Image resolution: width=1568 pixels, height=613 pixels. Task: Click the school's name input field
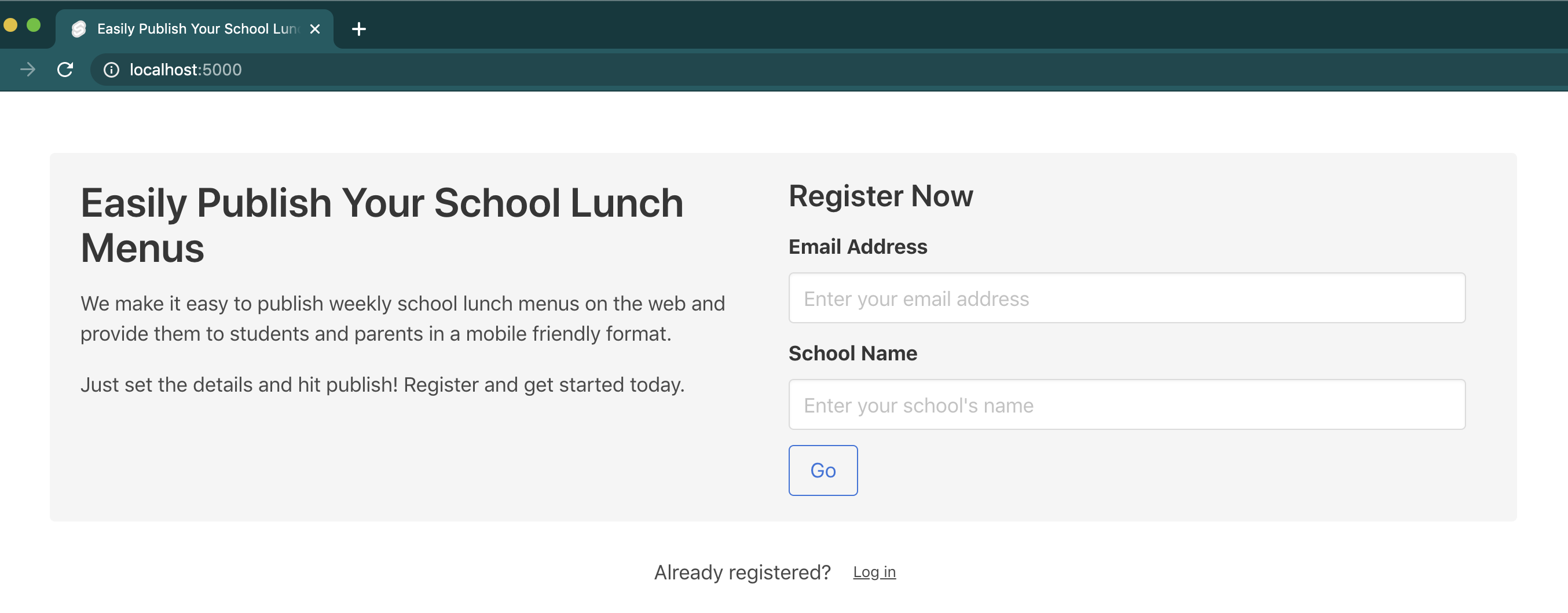(x=1127, y=404)
